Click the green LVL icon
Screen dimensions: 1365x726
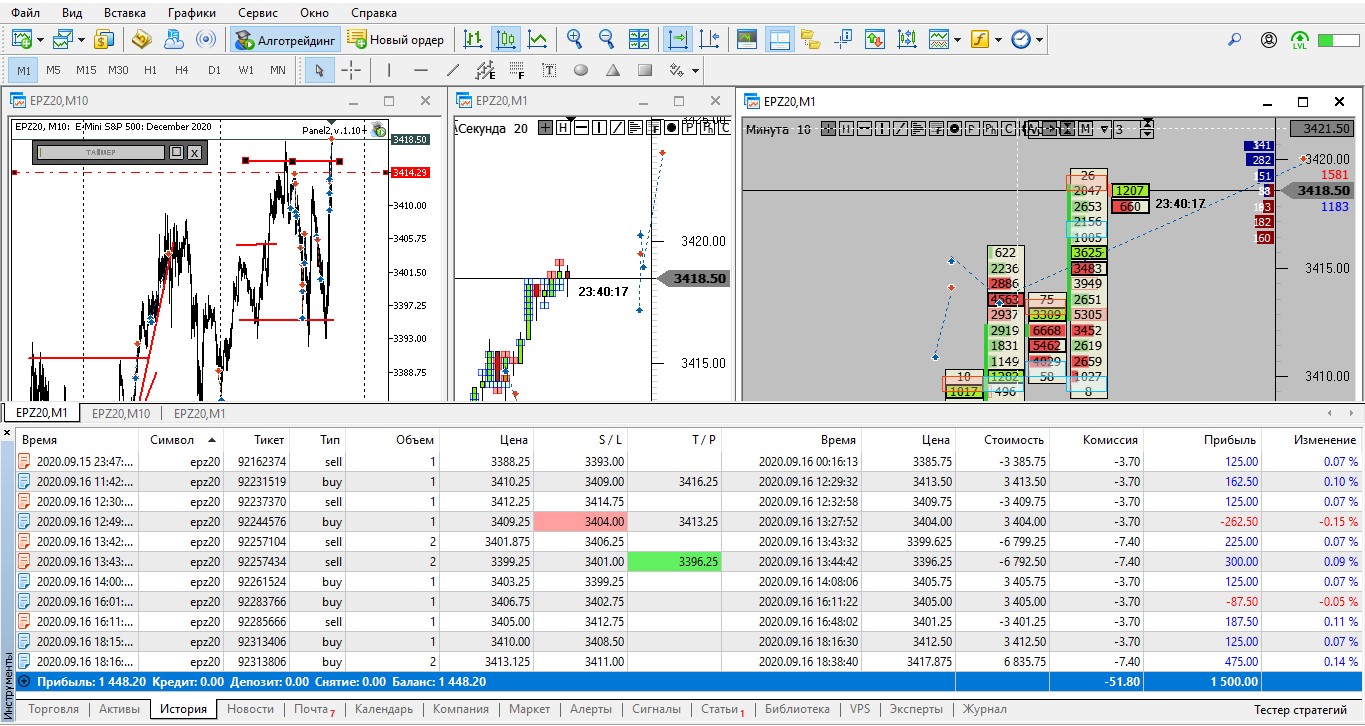pos(1300,40)
